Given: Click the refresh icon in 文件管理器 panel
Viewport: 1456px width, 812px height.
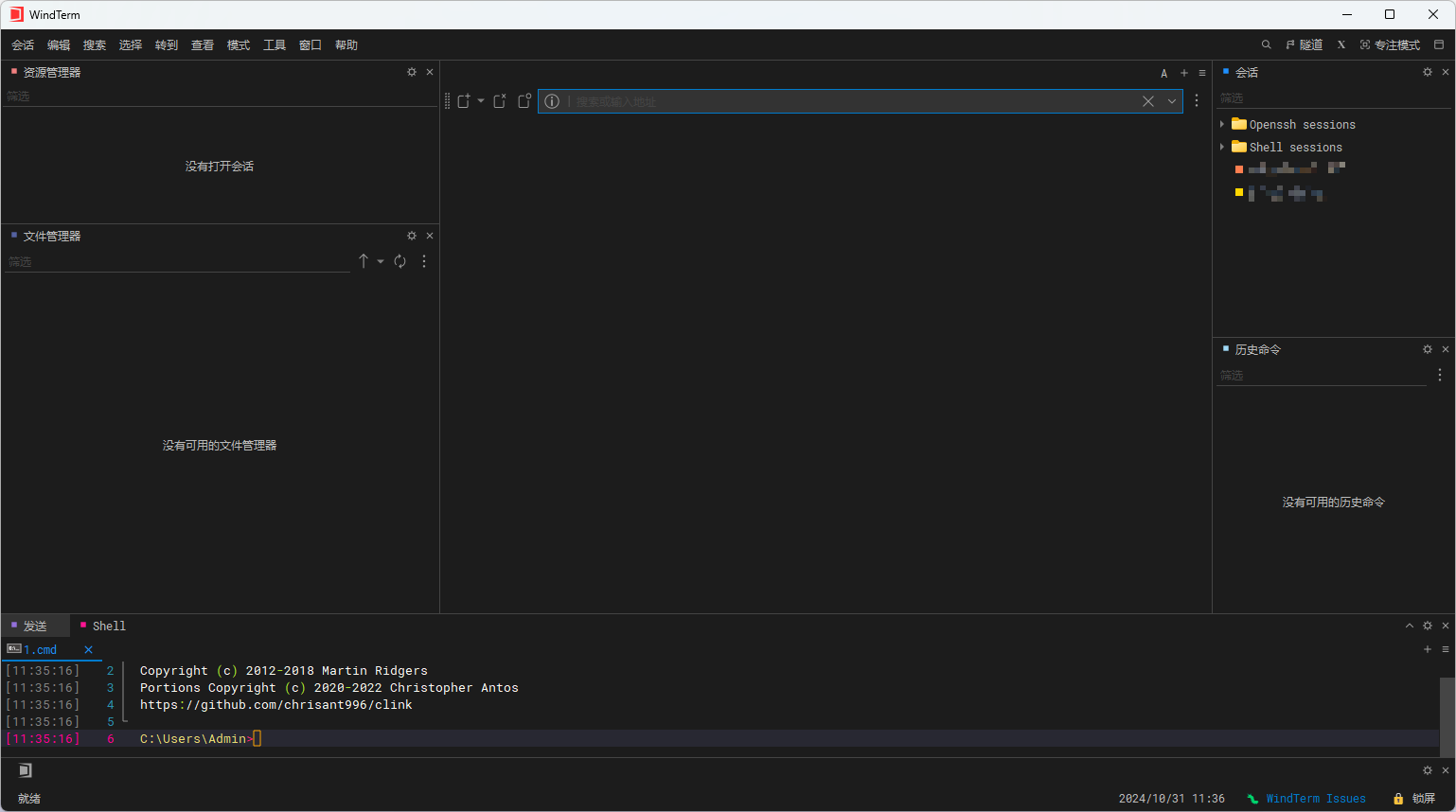Looking at the screenshot, I should click(x=400, y=261).
